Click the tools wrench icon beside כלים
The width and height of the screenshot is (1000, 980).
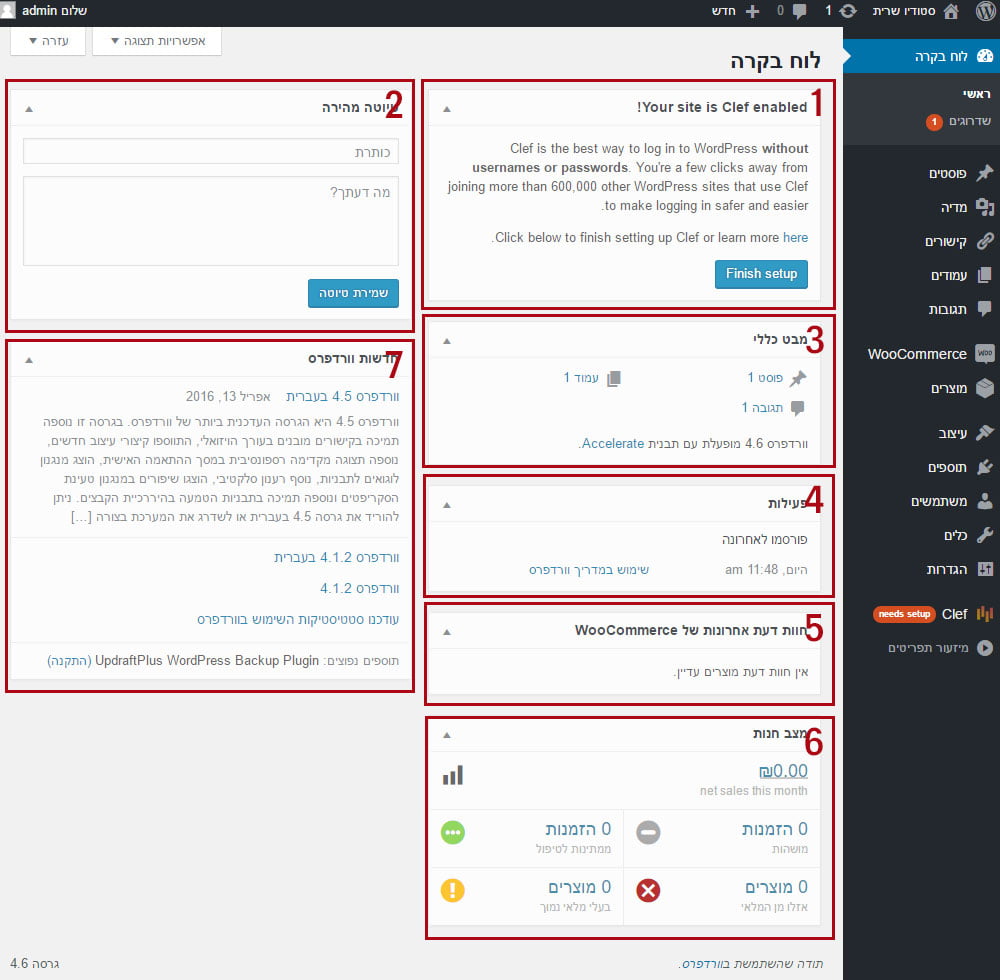(985, 535)
